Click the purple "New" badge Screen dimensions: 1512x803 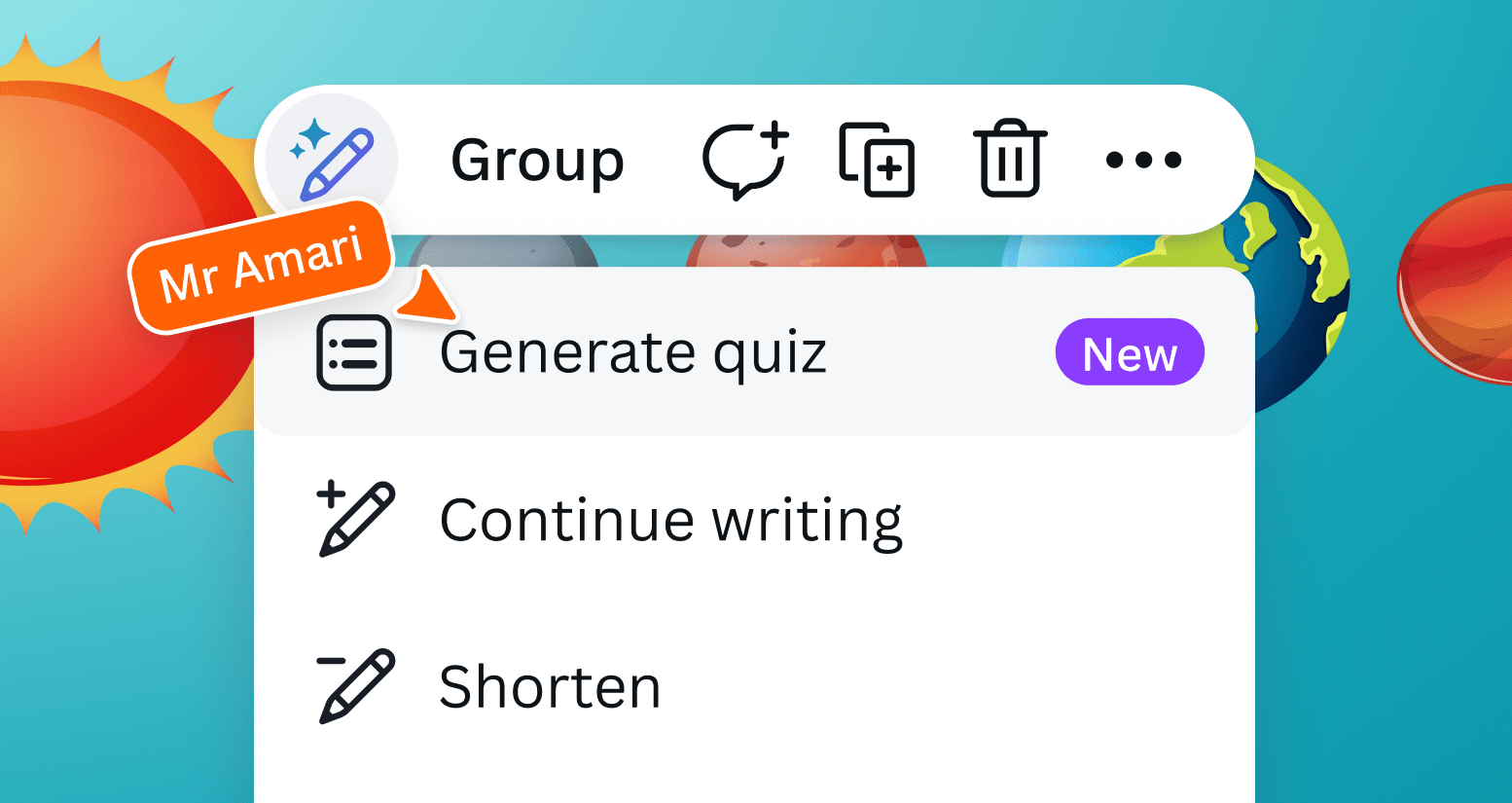[x=1130, y=352]
